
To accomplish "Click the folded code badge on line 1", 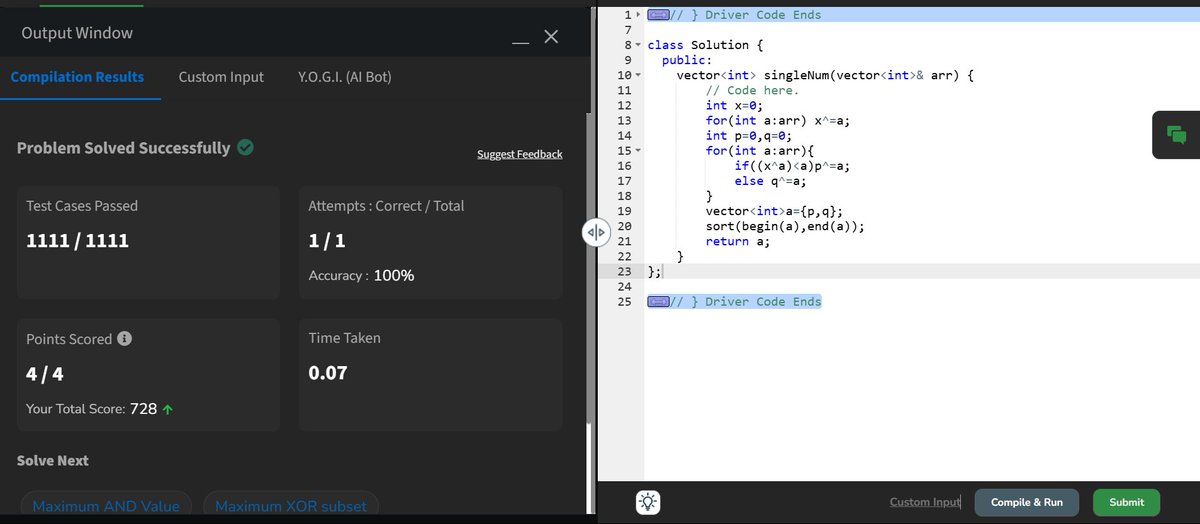I will click(658, 15).
